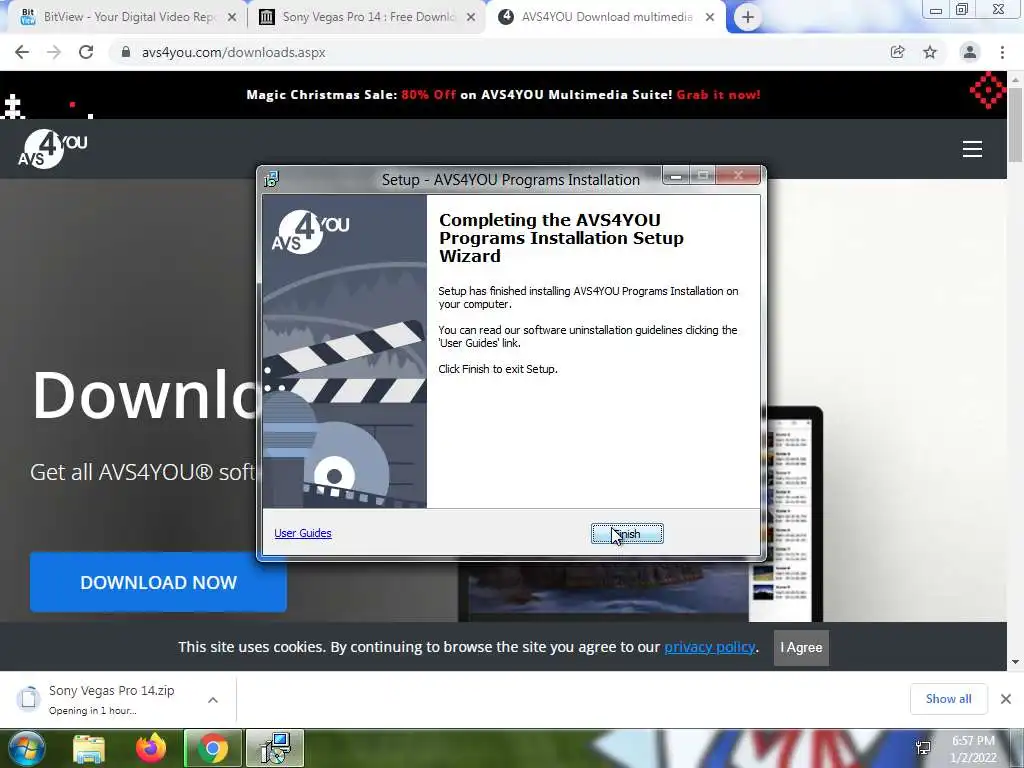Open the website hamburger menu
The height and width of the screenshot is (768, 1024).
[x=972, y=149]
